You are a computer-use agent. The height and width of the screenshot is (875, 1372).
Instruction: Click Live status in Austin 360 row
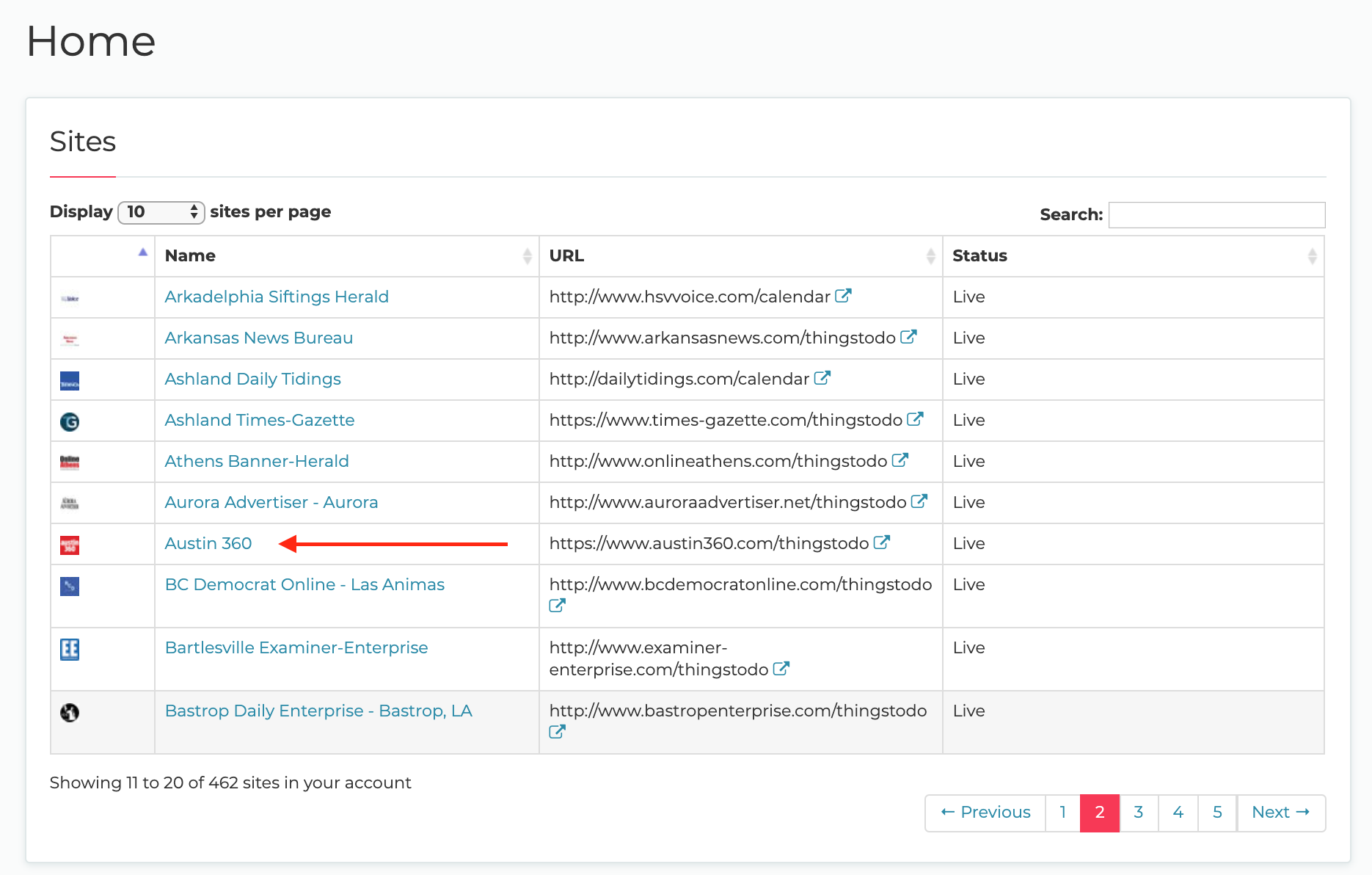pos(968,543)
